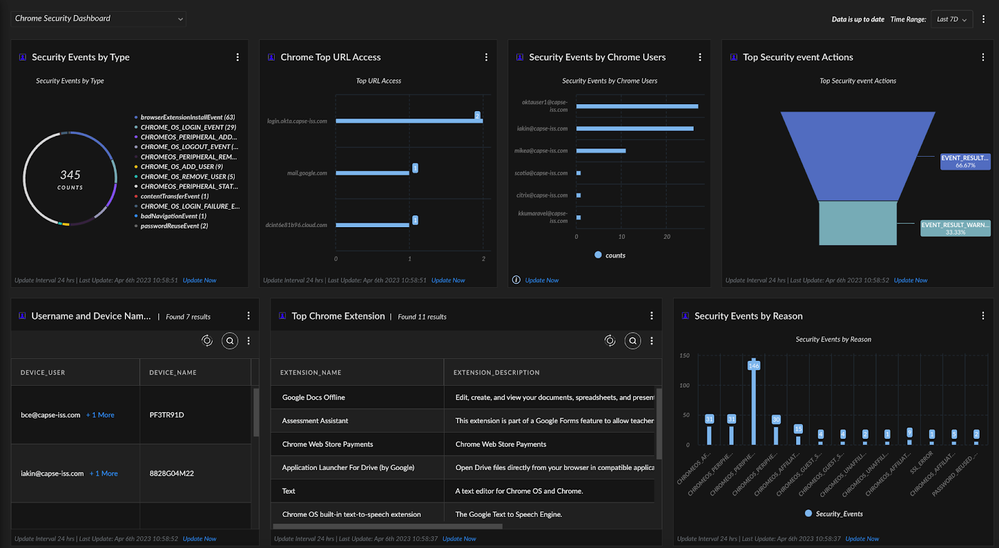Image resolution: width=999 pixels, height=548 pixels.
Task: Click the info icon beside Security Events by Reason
Action: (686, 316)
